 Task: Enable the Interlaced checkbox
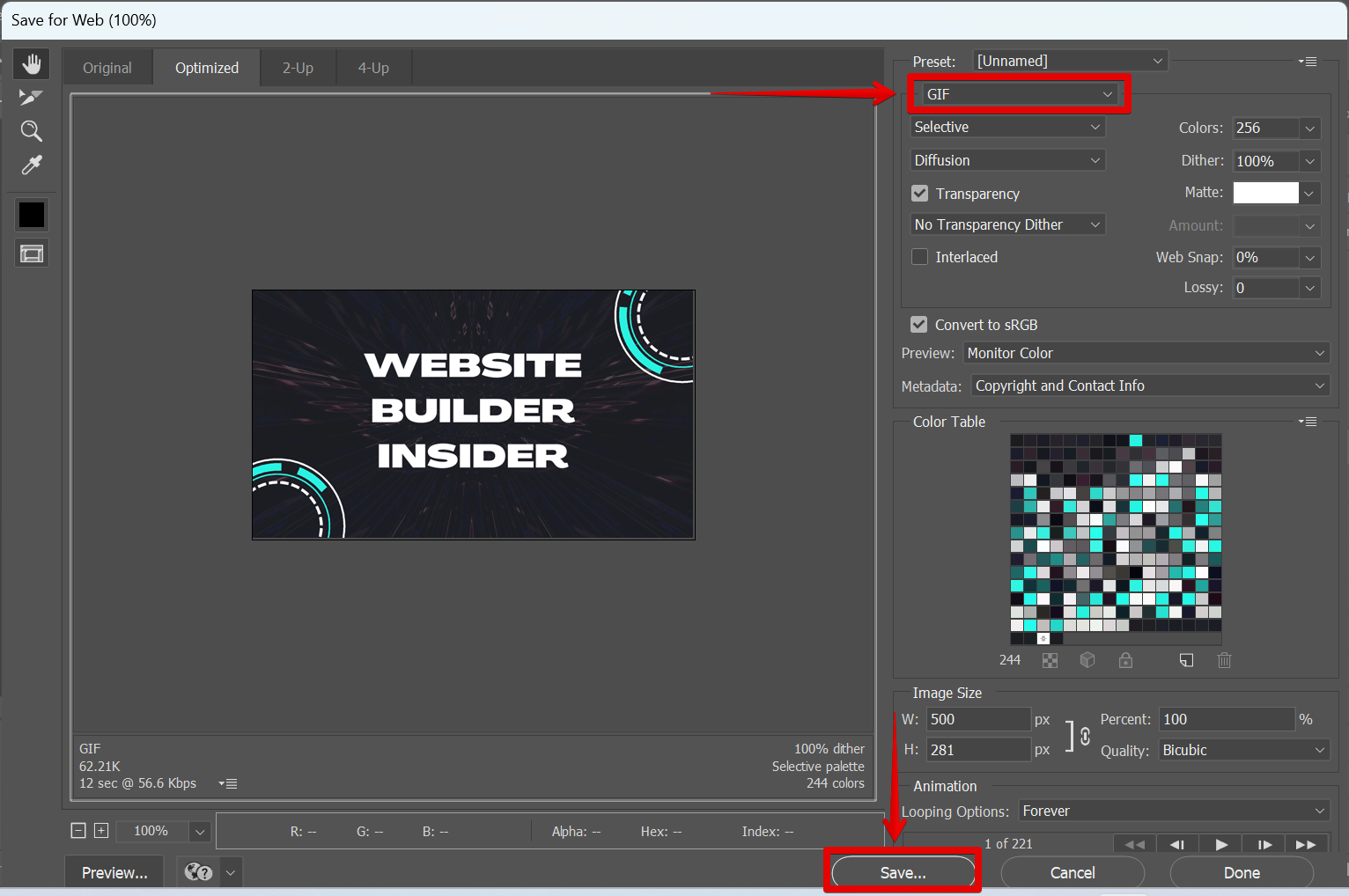[x=920, y=257]
